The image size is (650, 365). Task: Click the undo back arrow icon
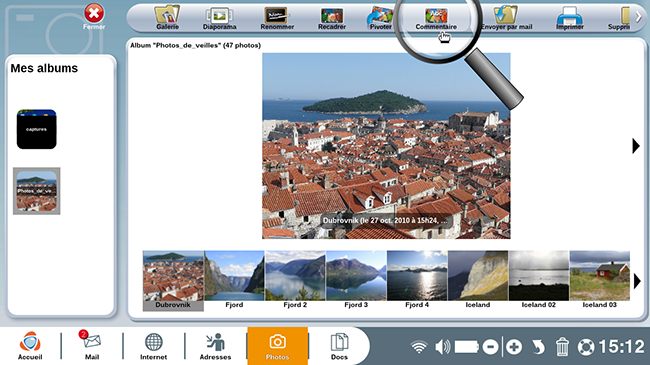[538, 346]
